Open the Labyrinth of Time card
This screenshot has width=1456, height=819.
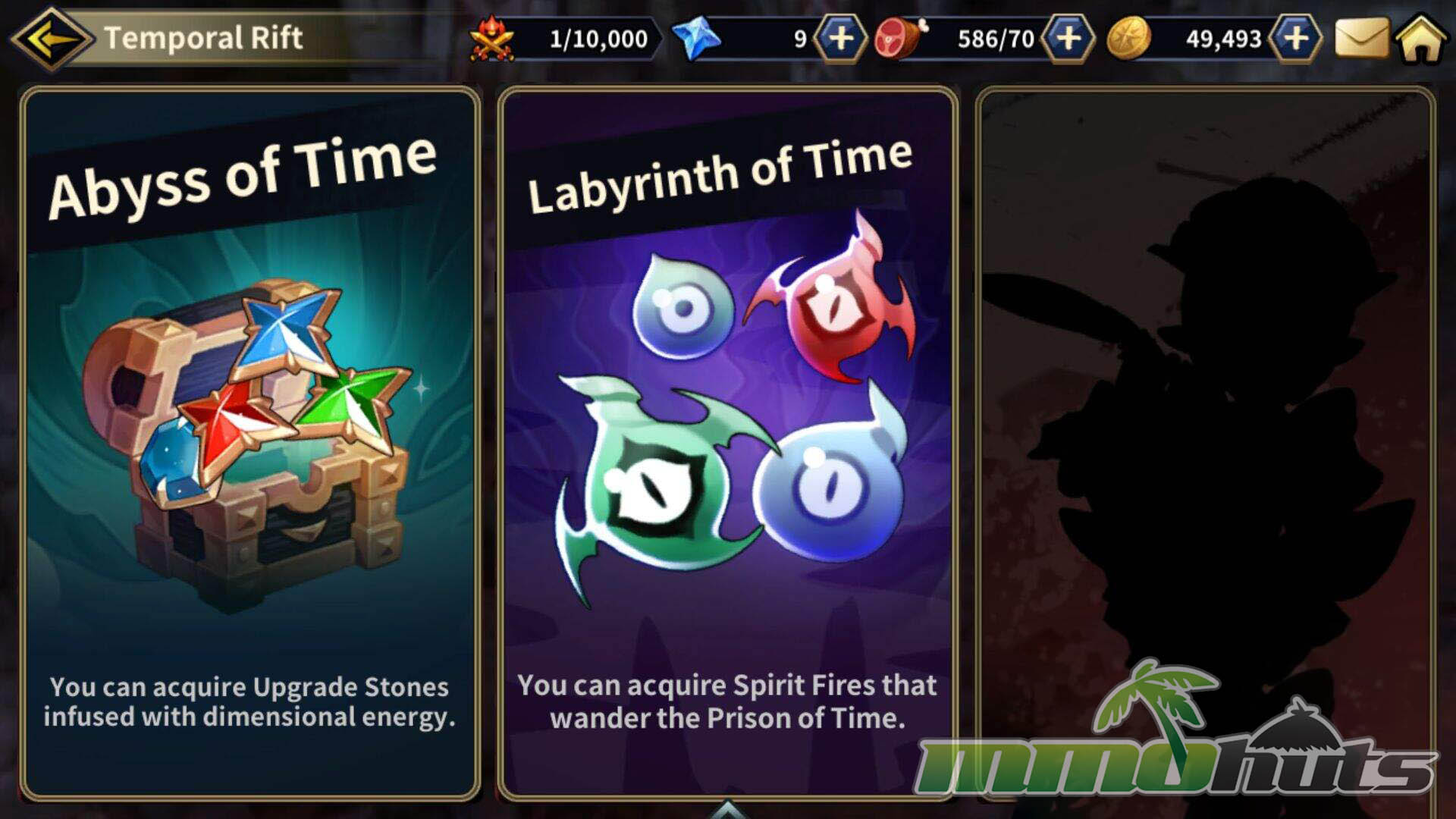tap(727, 443)
